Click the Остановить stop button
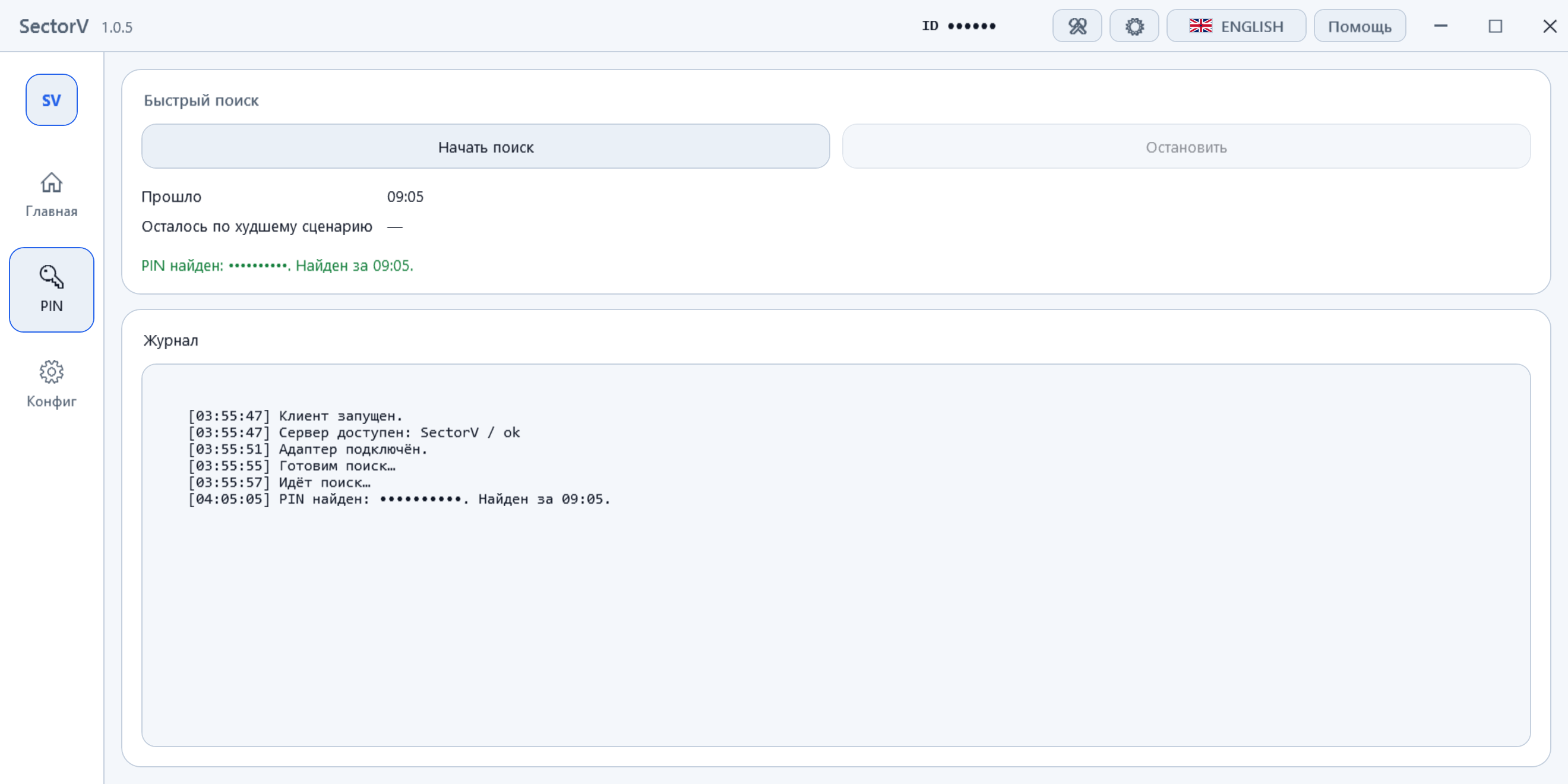The height and width of the screenshot is (784, 1568). coord(1186,147)
